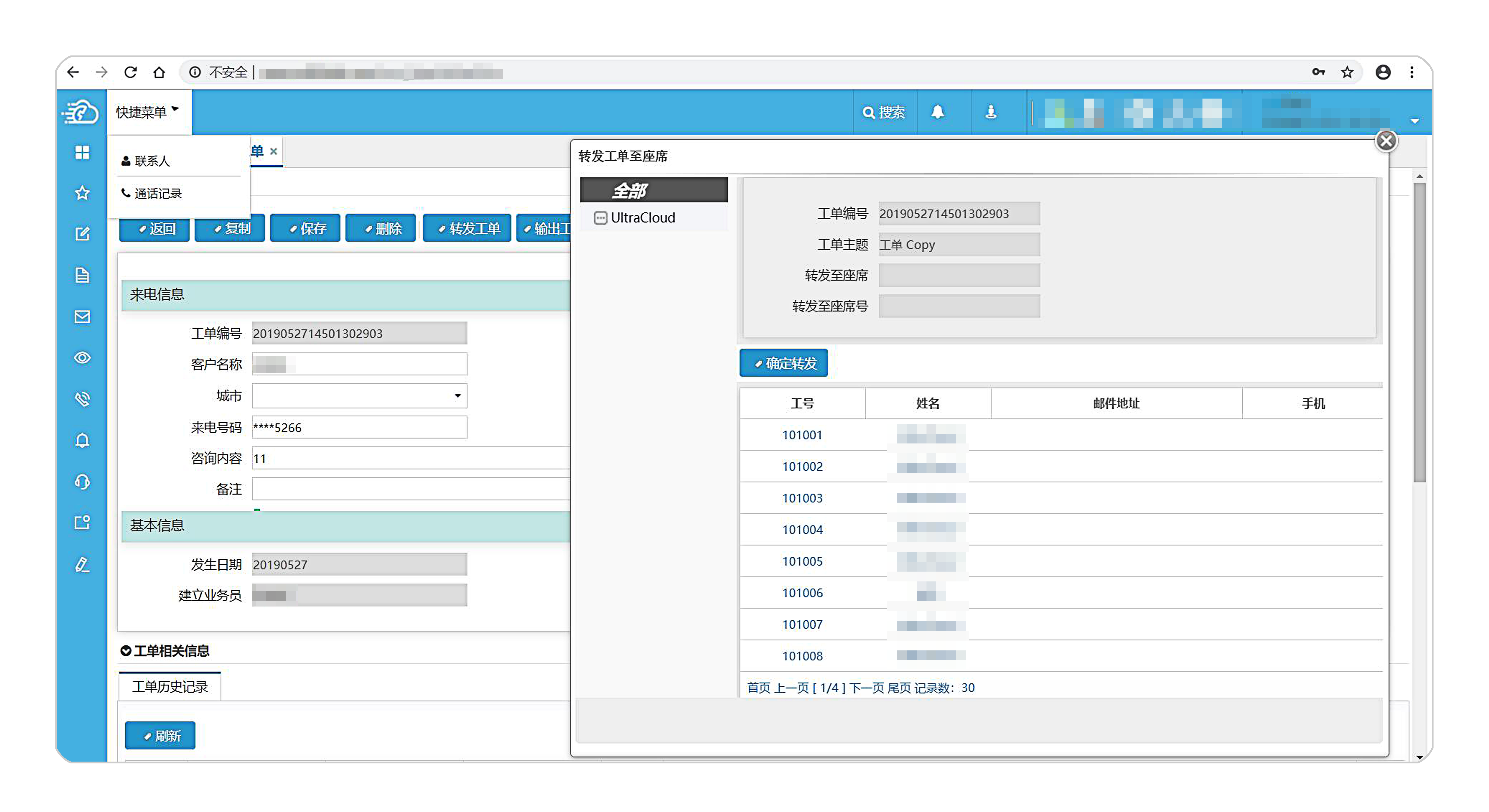
Task: Select 联系人 from quick menu
Action: point(146,161)
